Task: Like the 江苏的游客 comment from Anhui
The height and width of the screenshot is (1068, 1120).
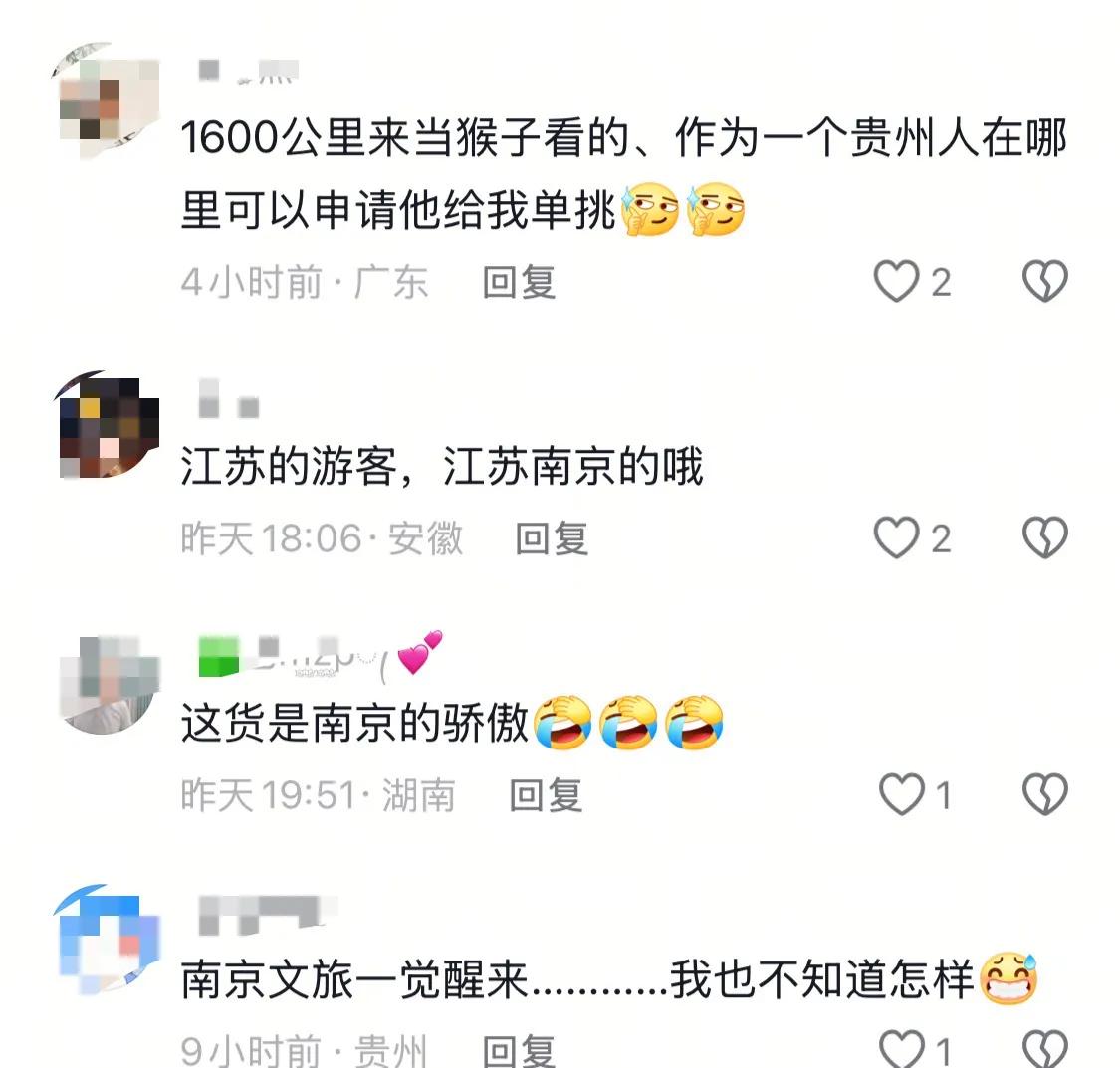Action: click(897, 536)
